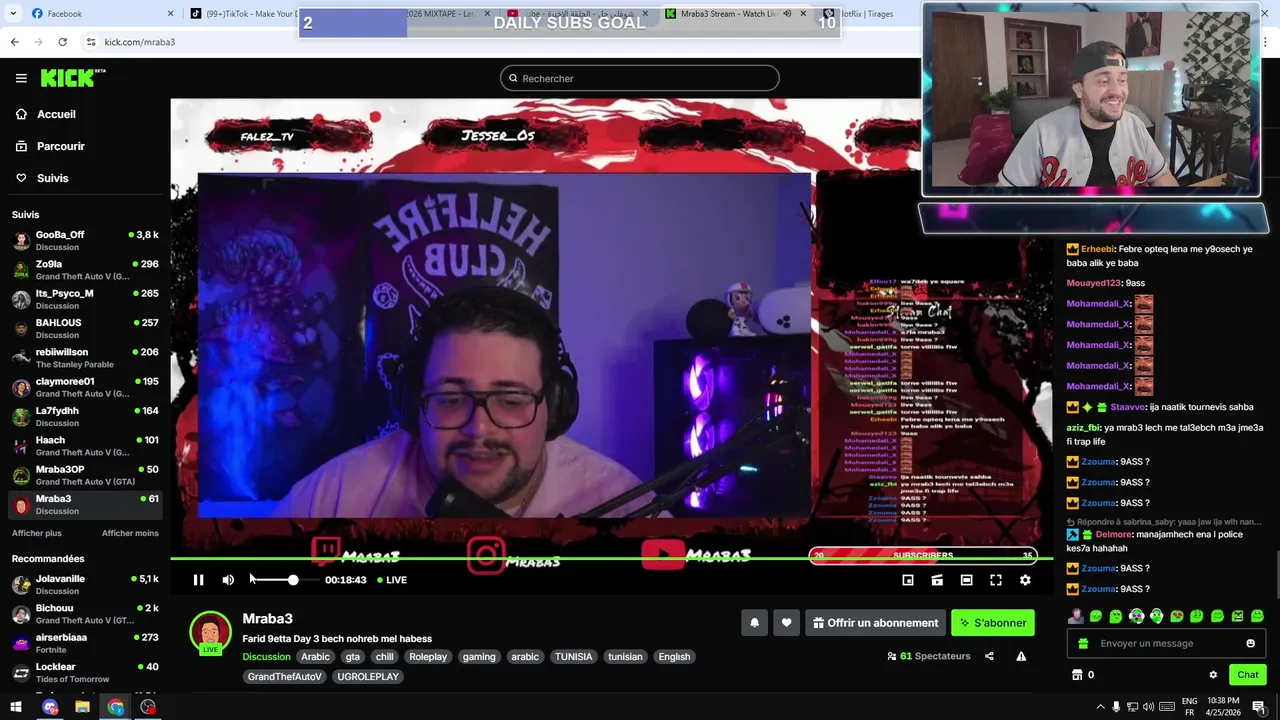Image resolution: width=1280 pixels, height=720 pixels.
Task: Pause the live stream
Action: (198, 580)
